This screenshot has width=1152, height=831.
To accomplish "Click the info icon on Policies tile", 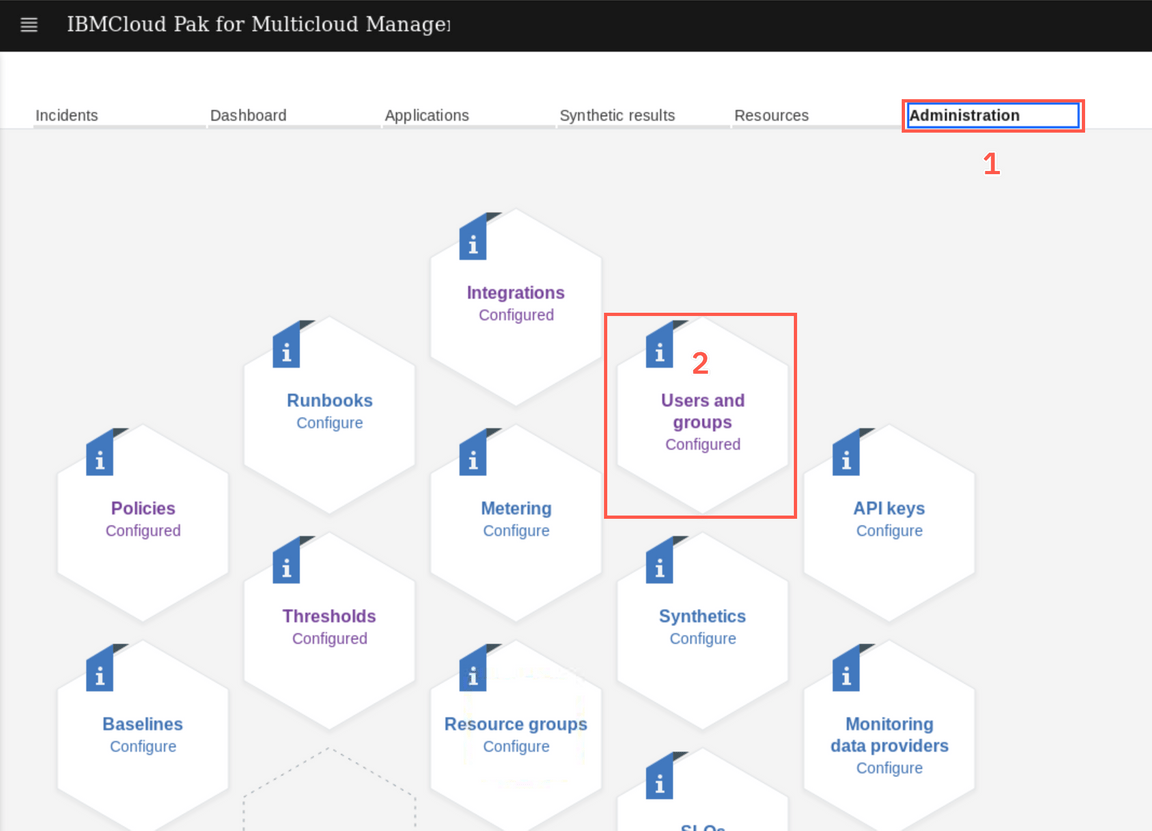I will (x=99, y=457).
